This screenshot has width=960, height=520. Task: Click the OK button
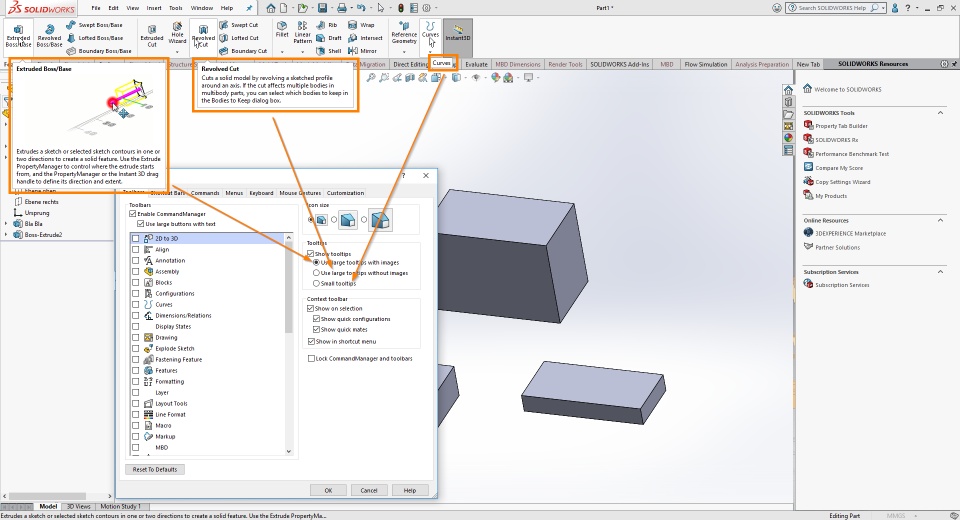pyautogui.click(x=328, y=491)
